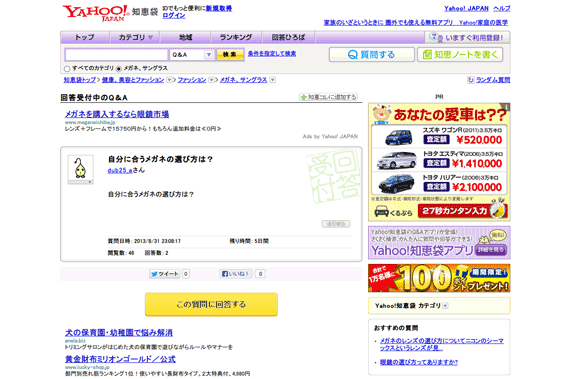Expand dropdown after メガネ、サングラス breadcrumb
The image size is (570, 379).
coord(273,80)
